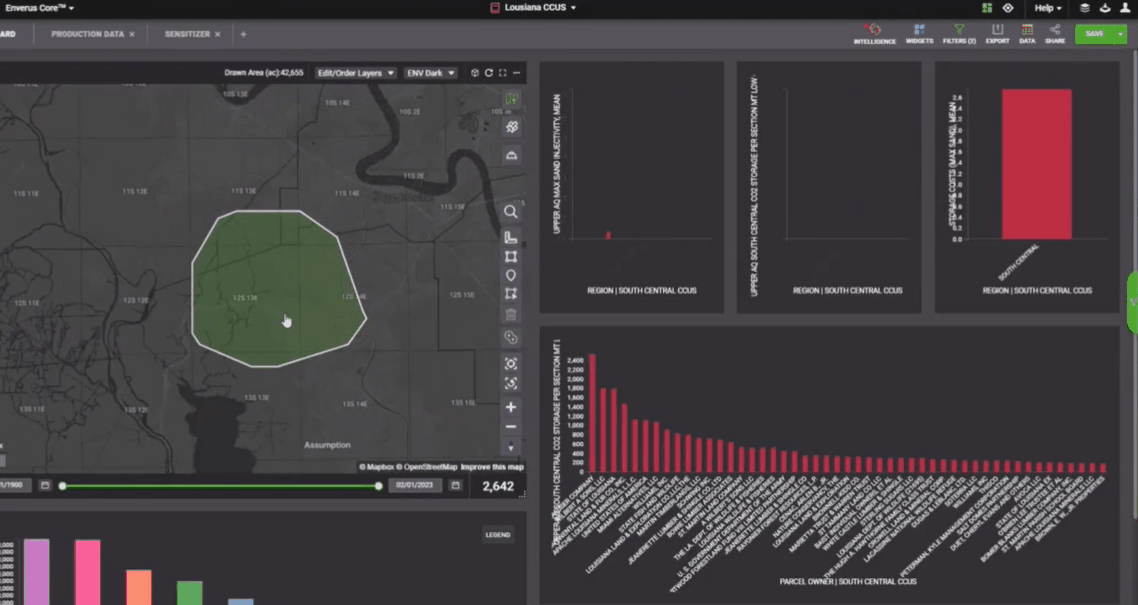The height and width of the screenshot is (605, 1138).
Task: Select the map search magnifier tool
Action: (x=511, y=212)
